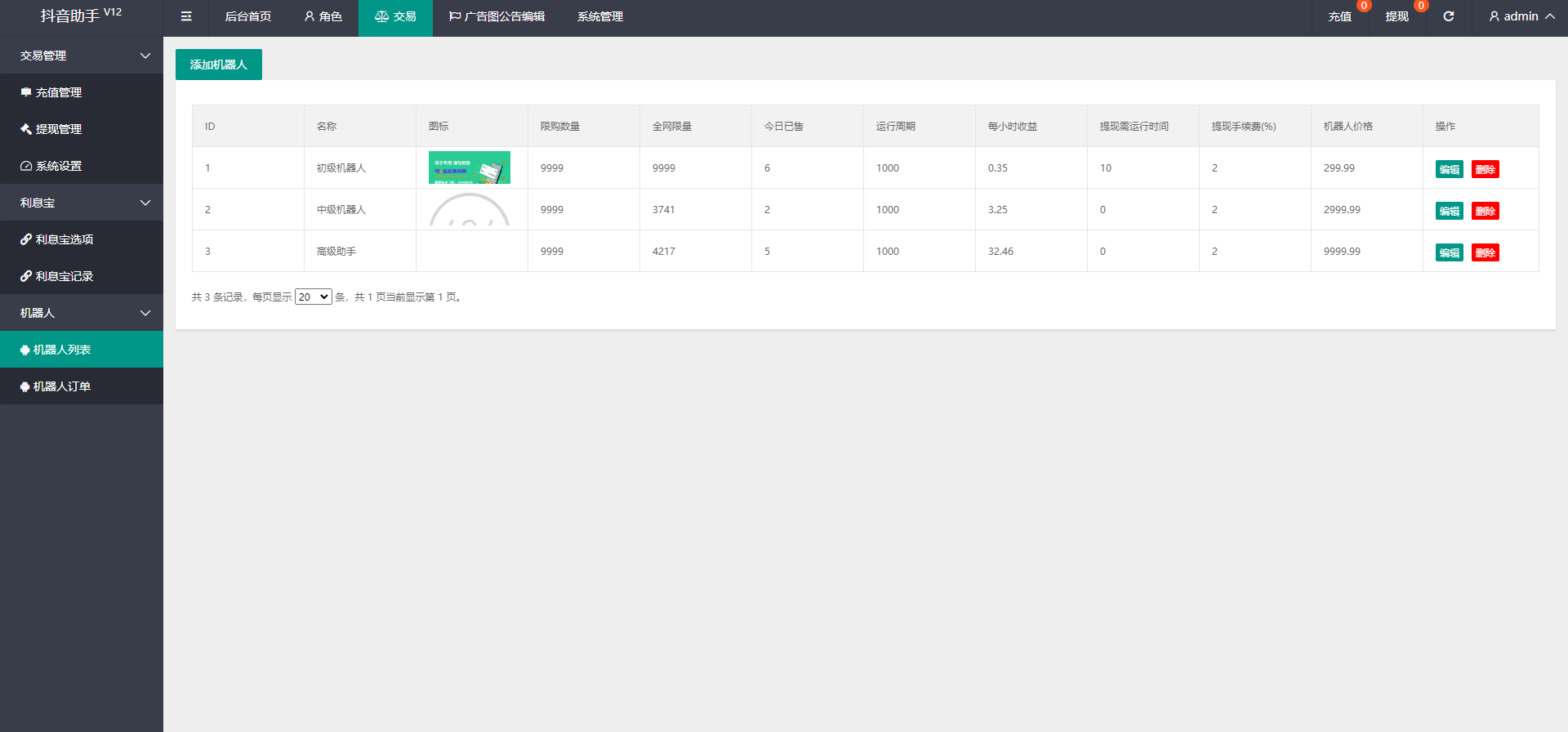Collapse the 交易管理 sidebar section

82,56
